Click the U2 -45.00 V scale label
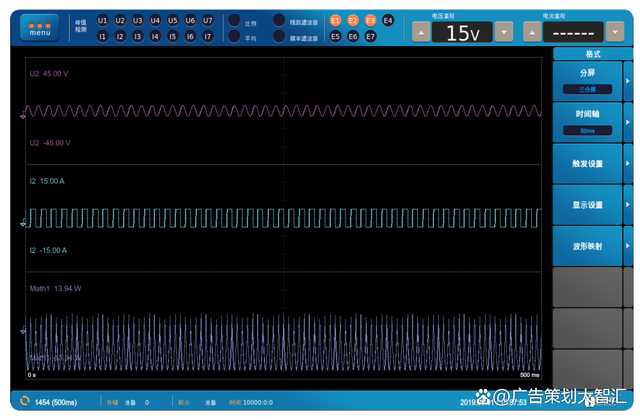 [50, 143]
